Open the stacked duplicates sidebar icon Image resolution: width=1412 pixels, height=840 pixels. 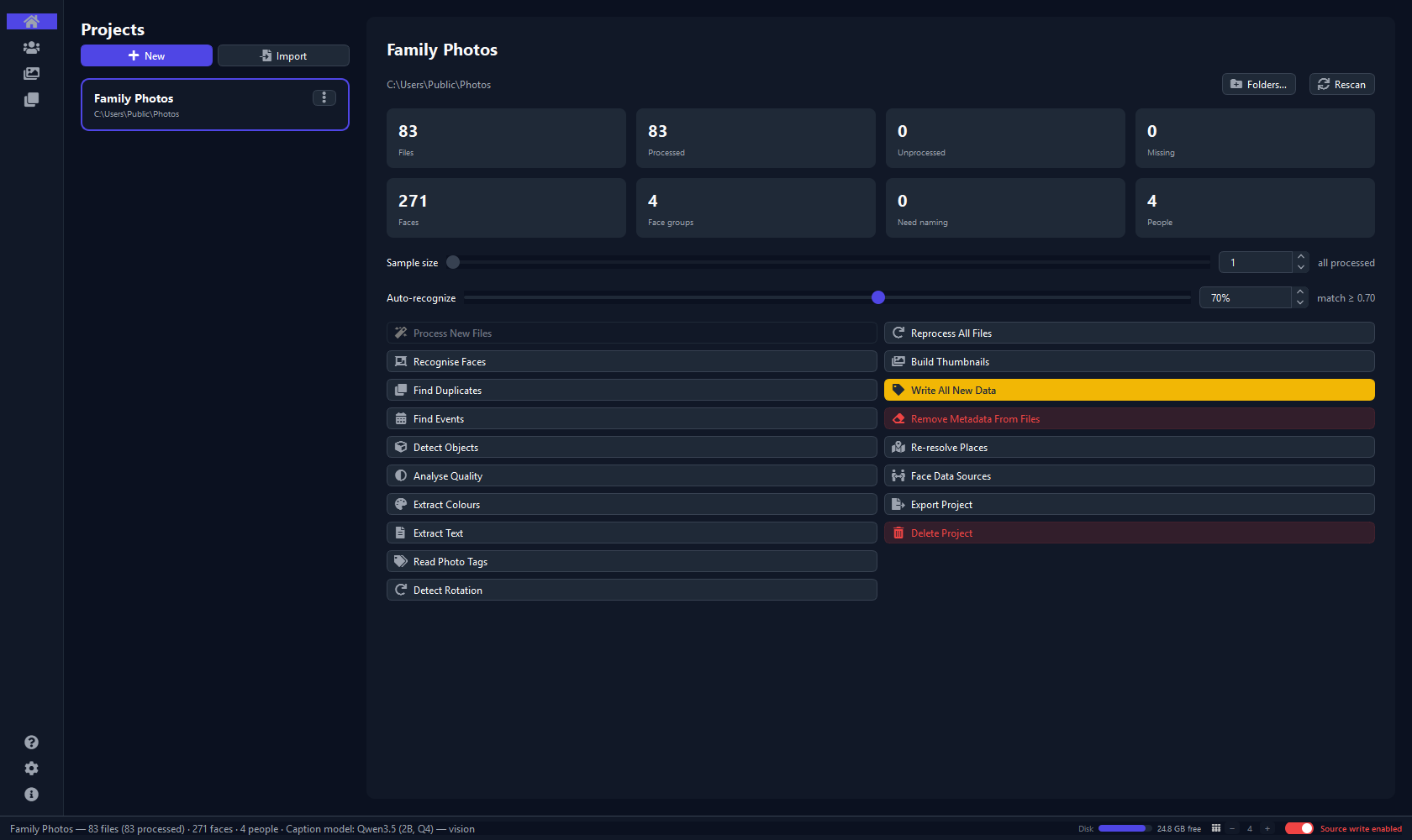pyautogui.click(x=32, y=100)
